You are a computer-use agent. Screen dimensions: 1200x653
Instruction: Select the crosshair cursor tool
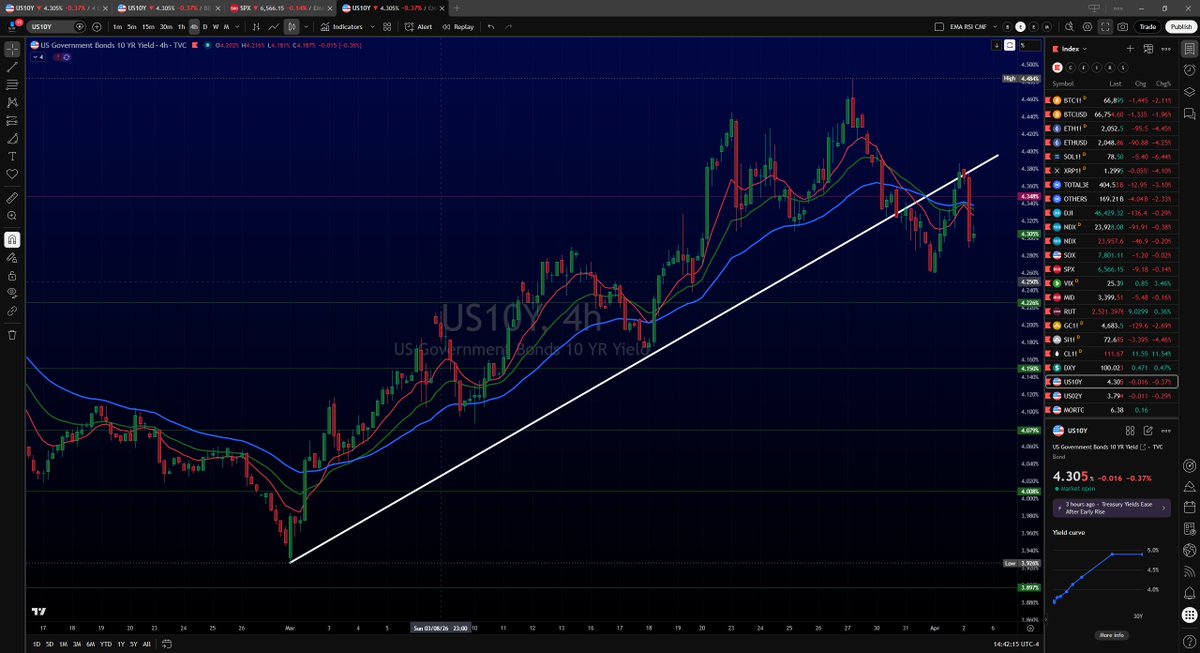pyautogui.click(x=12, y=48)
